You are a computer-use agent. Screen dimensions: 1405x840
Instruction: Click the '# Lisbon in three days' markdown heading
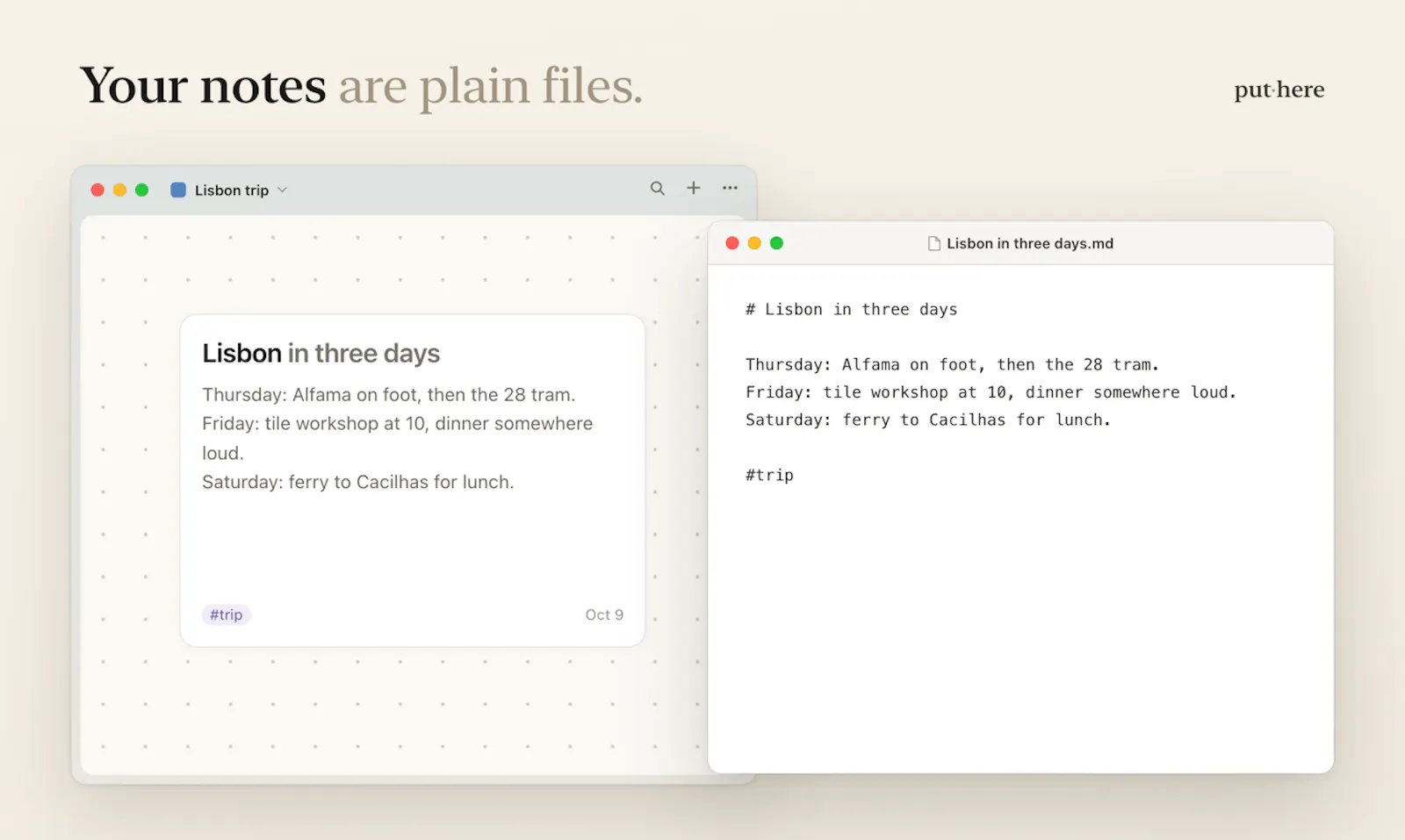[x=852, y=310]
